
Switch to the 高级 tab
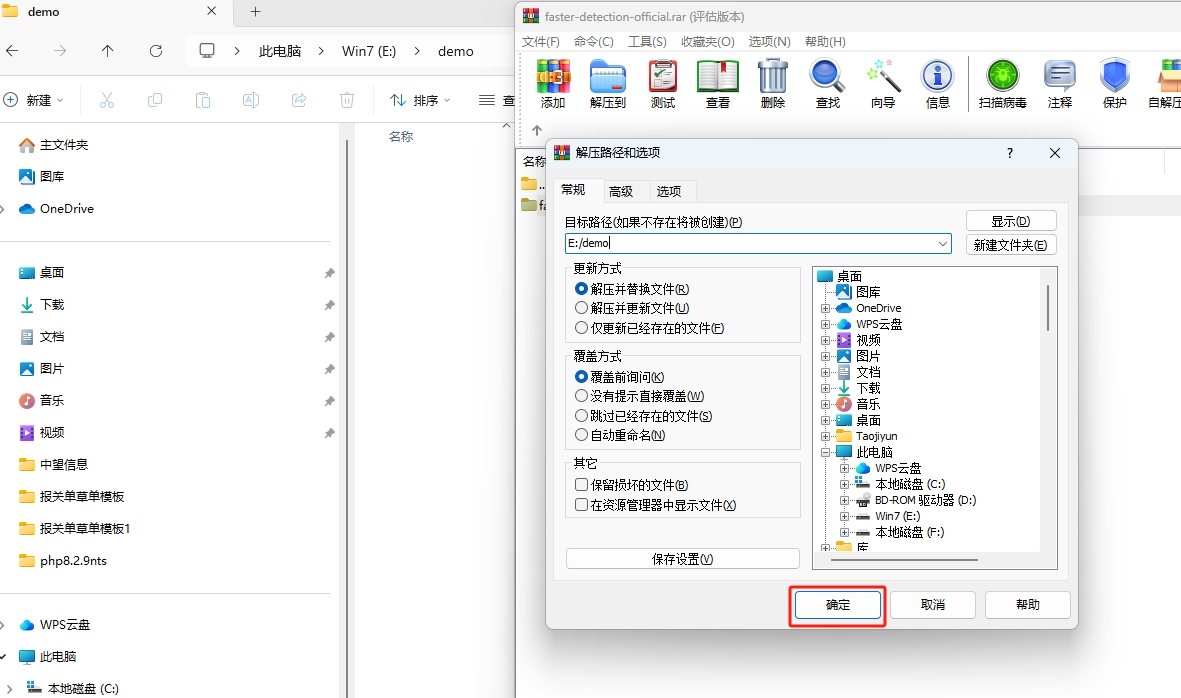click(x=621, y=191)
